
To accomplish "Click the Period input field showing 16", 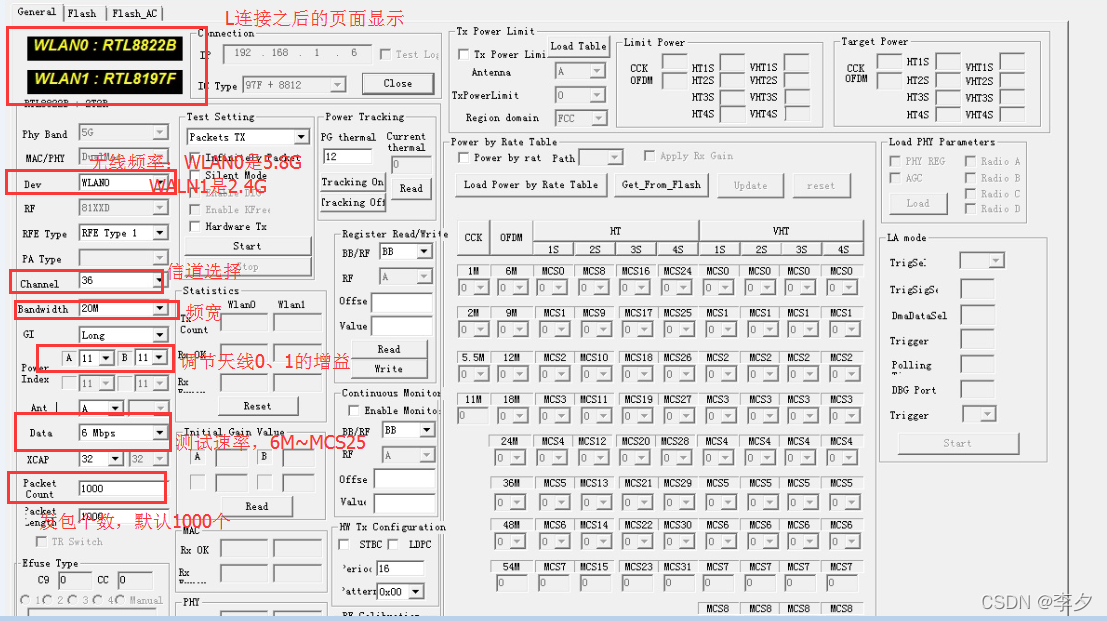I will 400,568.
